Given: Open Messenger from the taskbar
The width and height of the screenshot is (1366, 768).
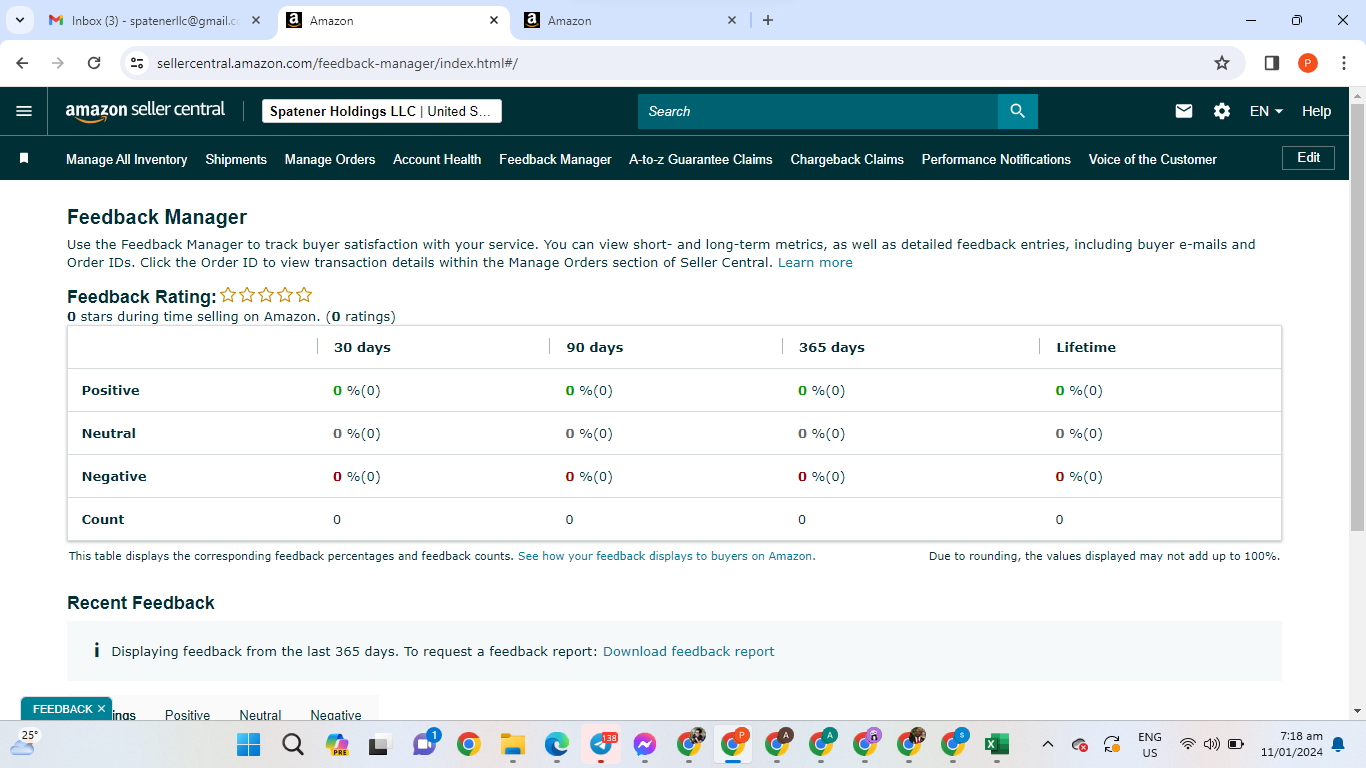Looking at the screenshot, I should click(x=645, y=745).
